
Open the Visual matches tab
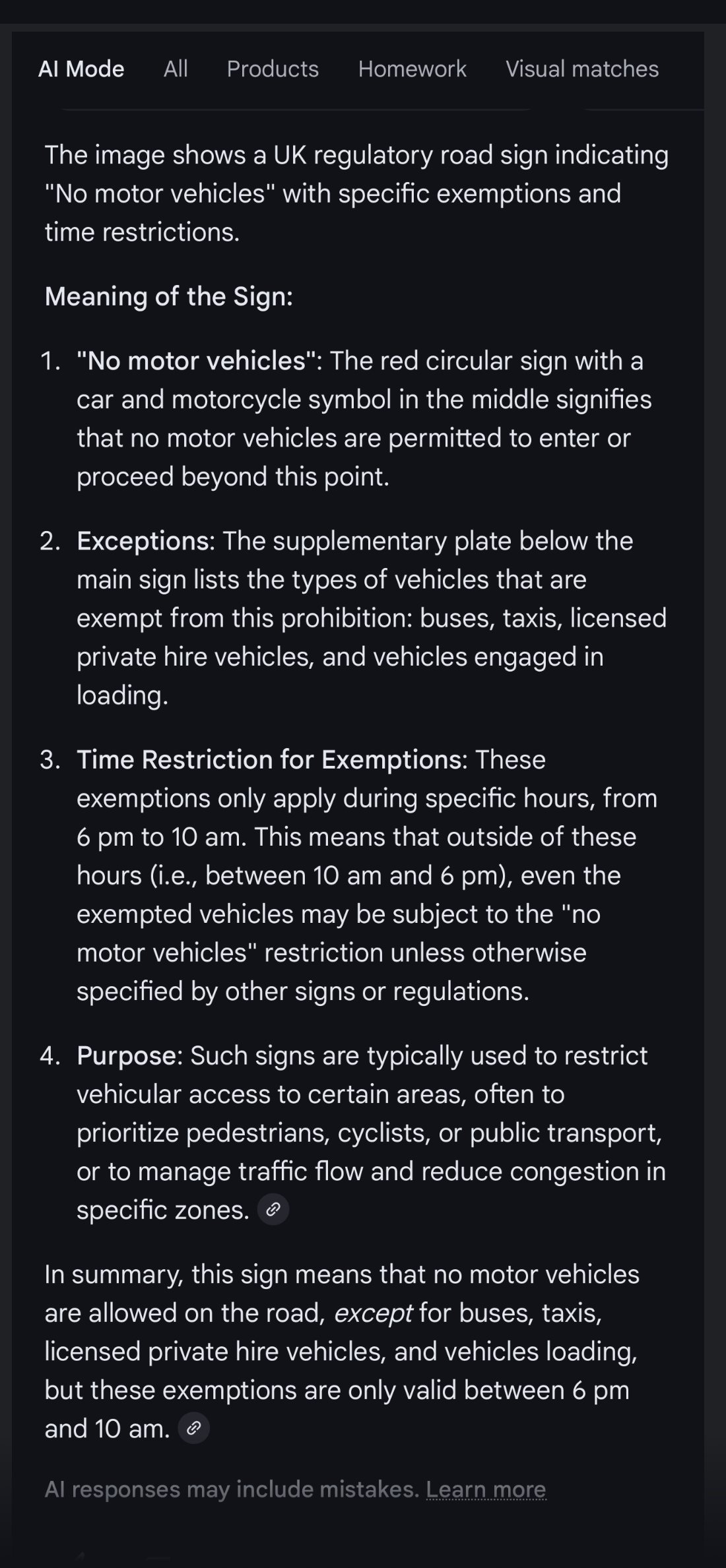[582, 69]
